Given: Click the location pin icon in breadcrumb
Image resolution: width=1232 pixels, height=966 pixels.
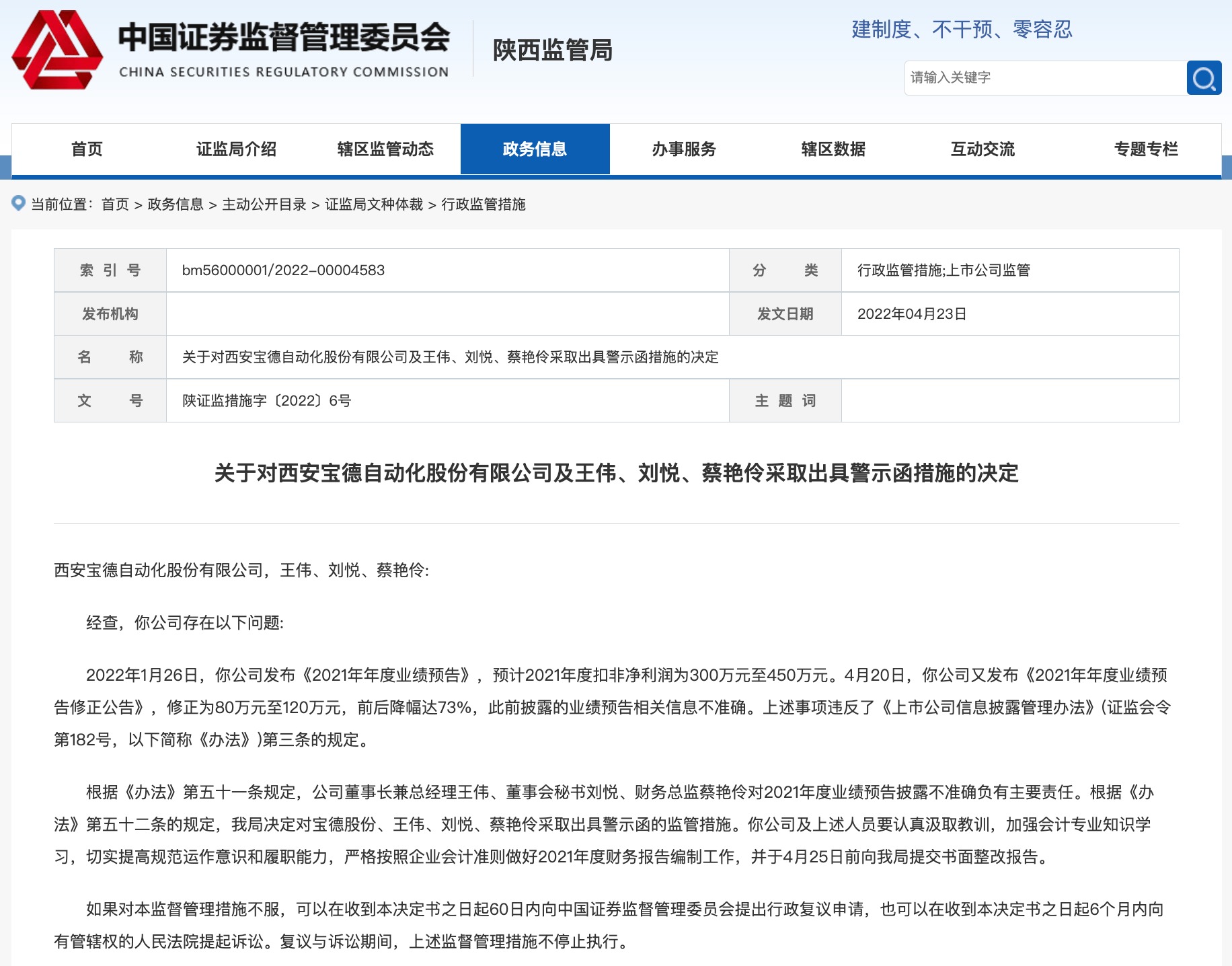Looking at the screenshot, I should 19,203.
